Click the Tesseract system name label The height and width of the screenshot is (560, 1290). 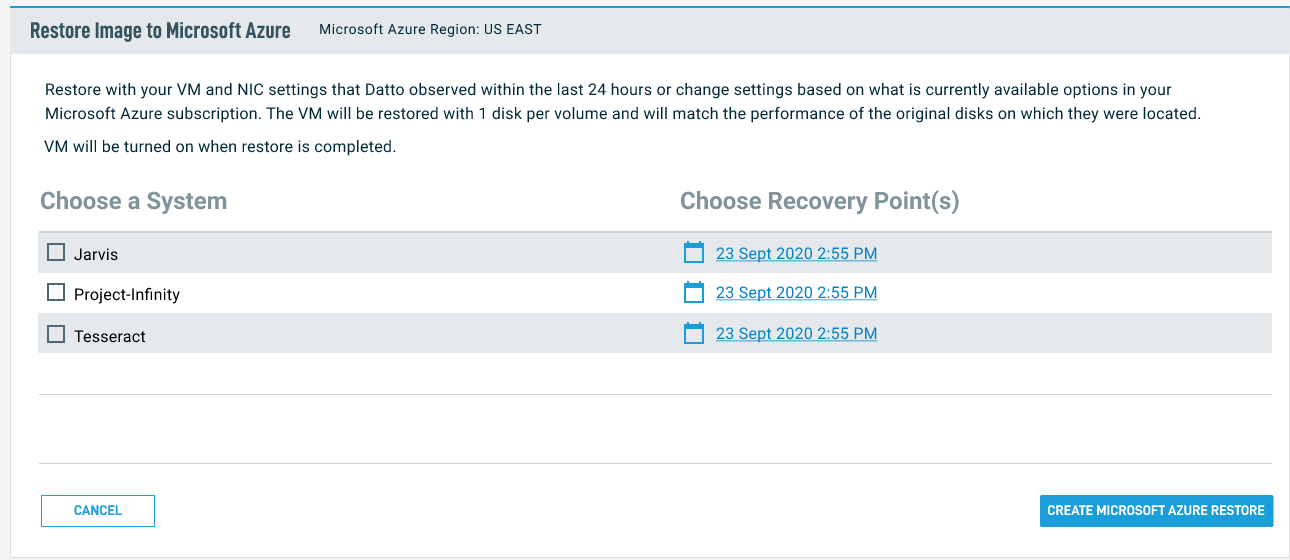(x=110, y=337)
